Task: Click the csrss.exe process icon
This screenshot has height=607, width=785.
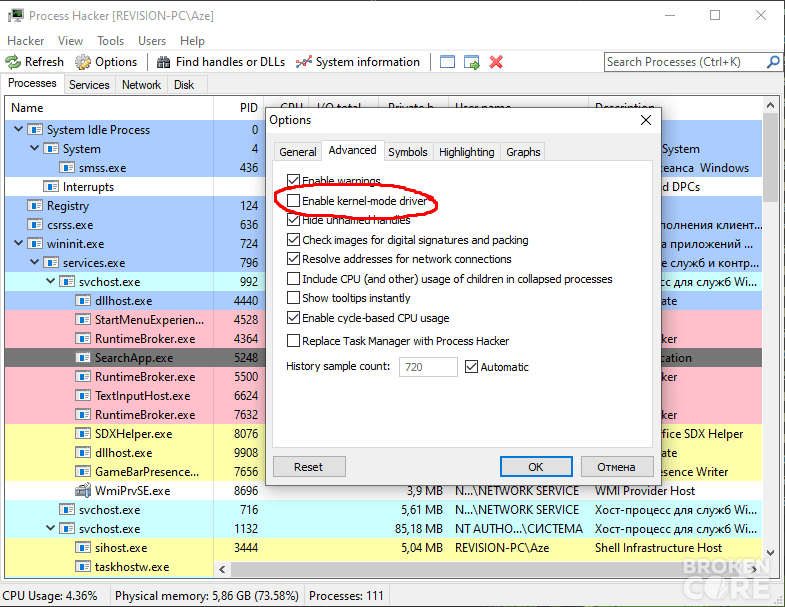Action: pos(35,225)
